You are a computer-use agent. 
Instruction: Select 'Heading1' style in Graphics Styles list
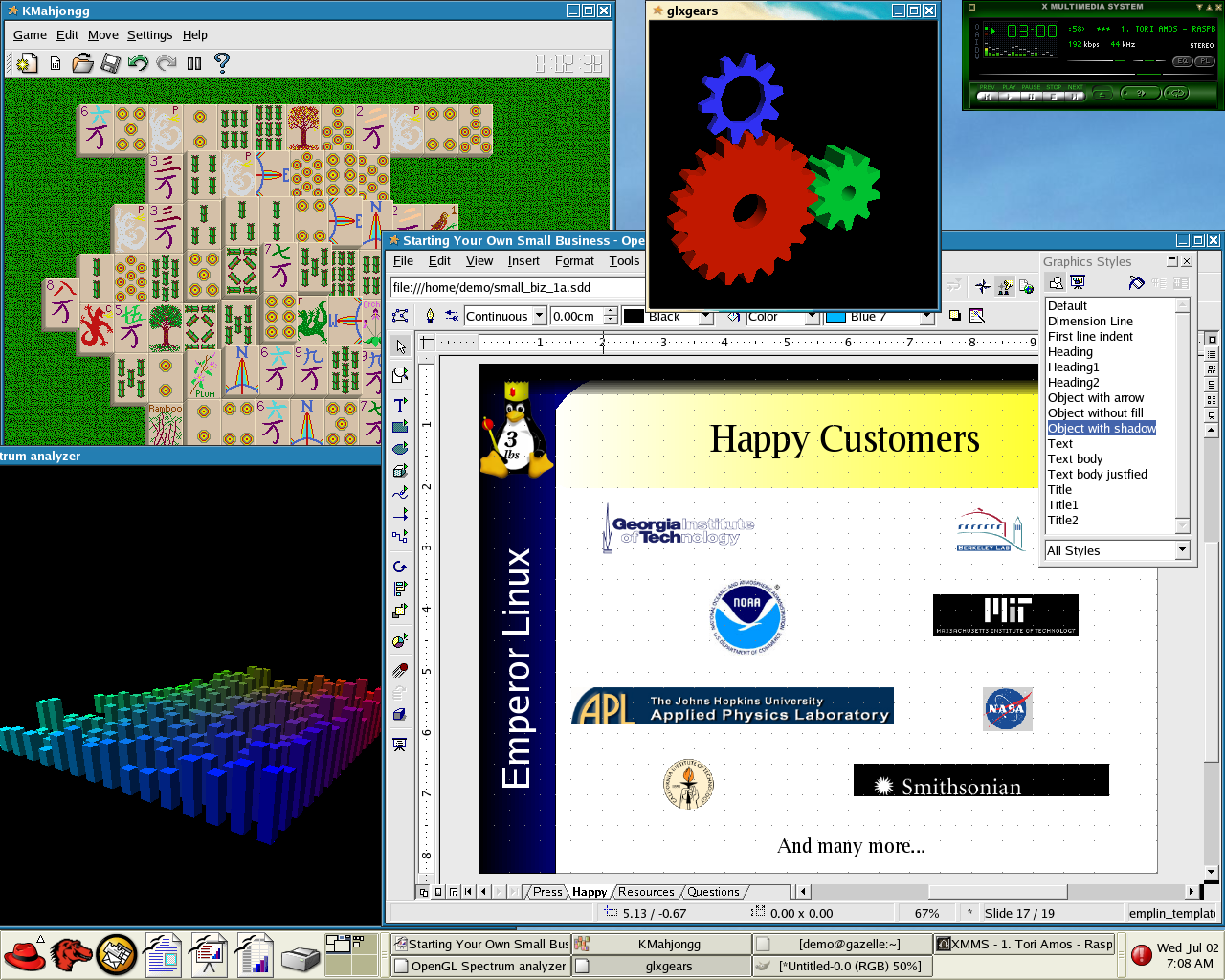(1074, 367)
